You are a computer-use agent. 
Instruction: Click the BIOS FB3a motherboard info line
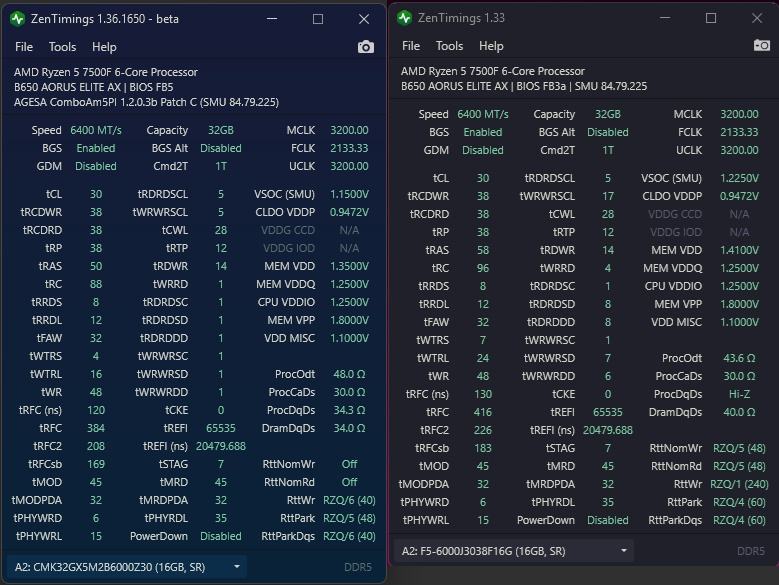524,86
